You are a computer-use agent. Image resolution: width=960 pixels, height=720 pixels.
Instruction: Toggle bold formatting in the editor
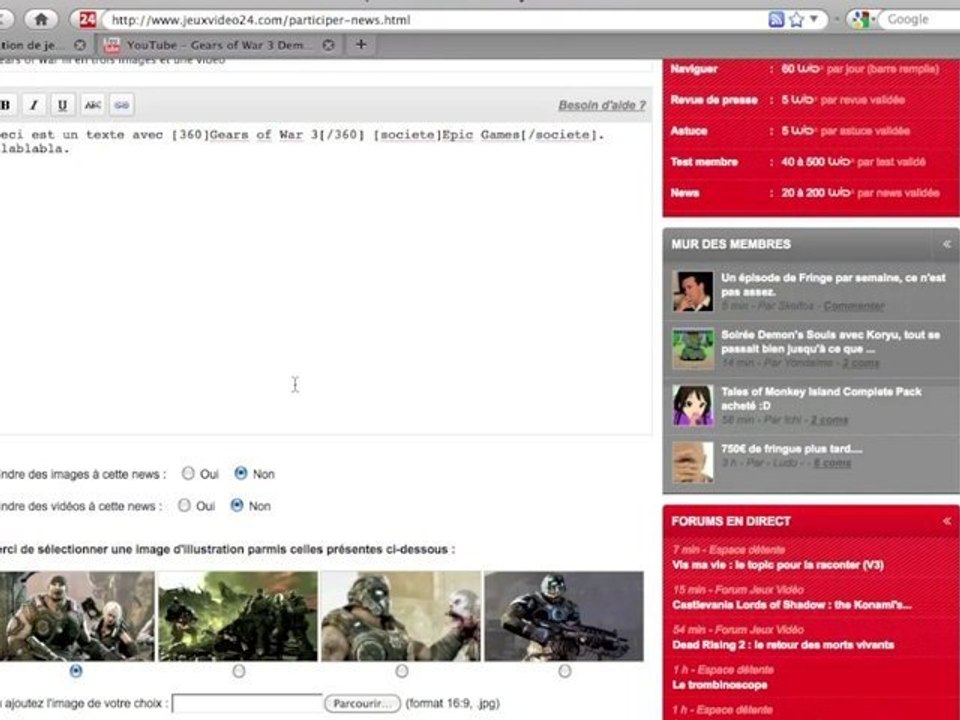(x=6, y=105)
